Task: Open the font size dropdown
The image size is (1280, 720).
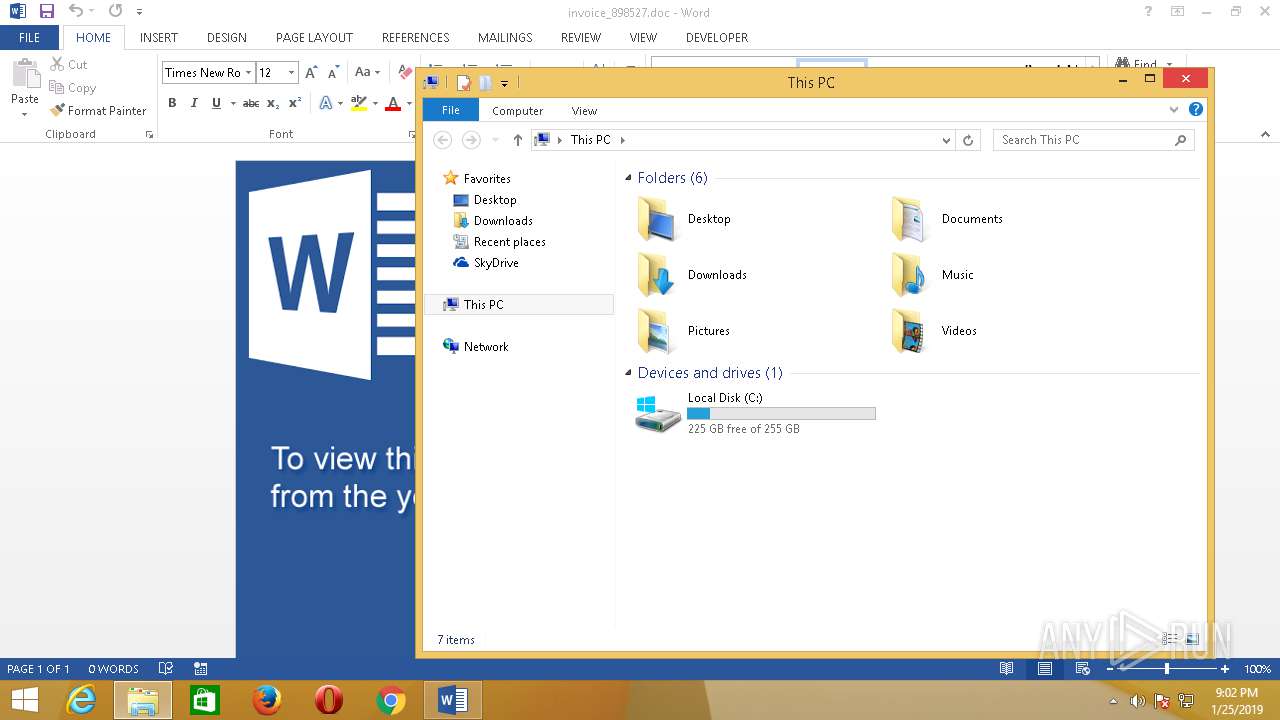Action: pos(291,72)
